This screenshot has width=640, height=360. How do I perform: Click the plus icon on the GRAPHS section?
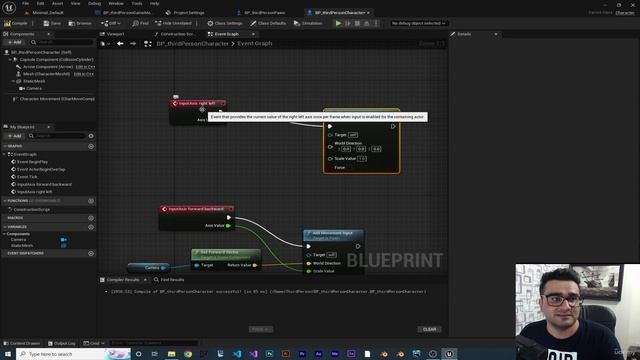(91, 146)
